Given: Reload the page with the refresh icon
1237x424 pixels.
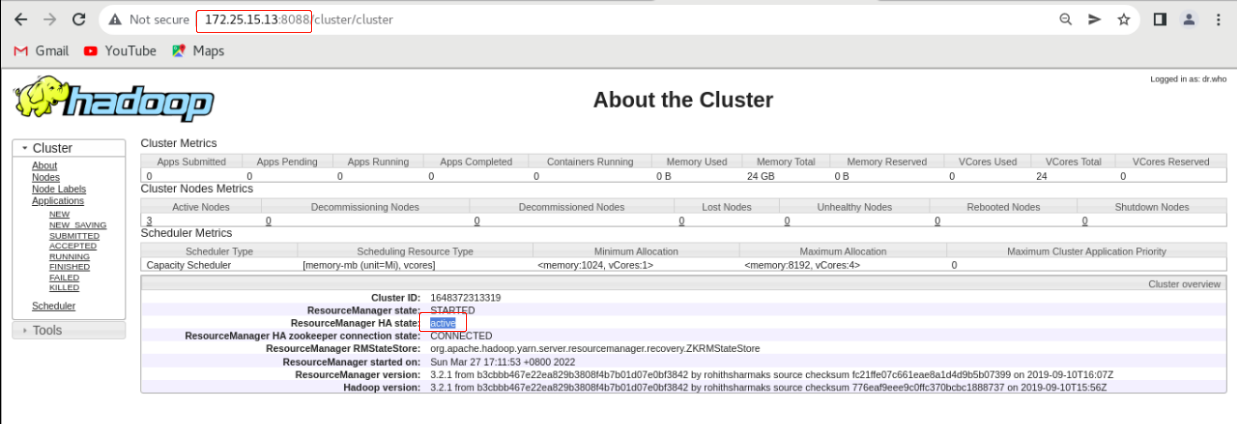Looking at the screenshot, I should tap(78, 19).
